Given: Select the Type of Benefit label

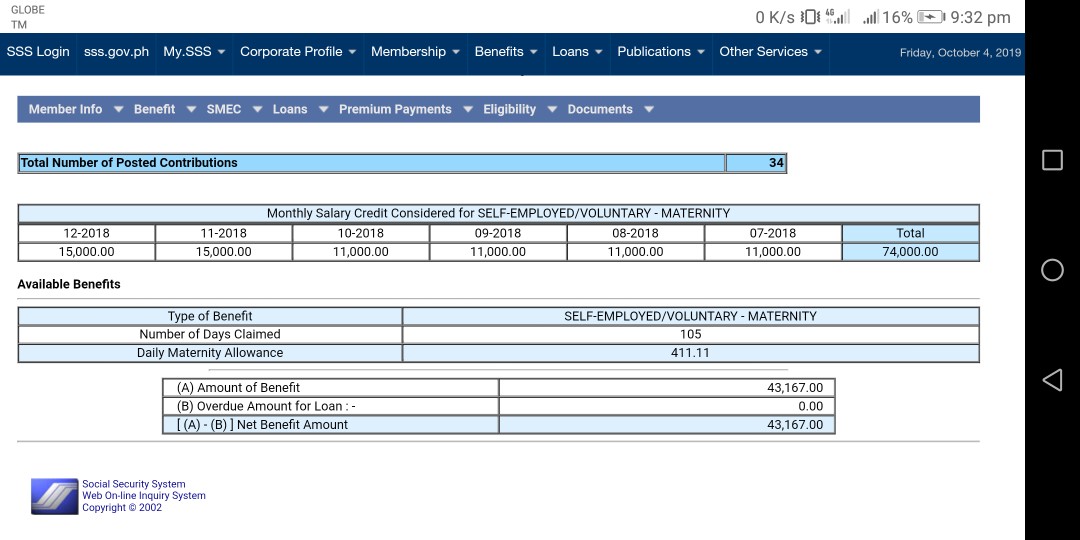Looking at the screenshot, I should [x=210, y=316].
